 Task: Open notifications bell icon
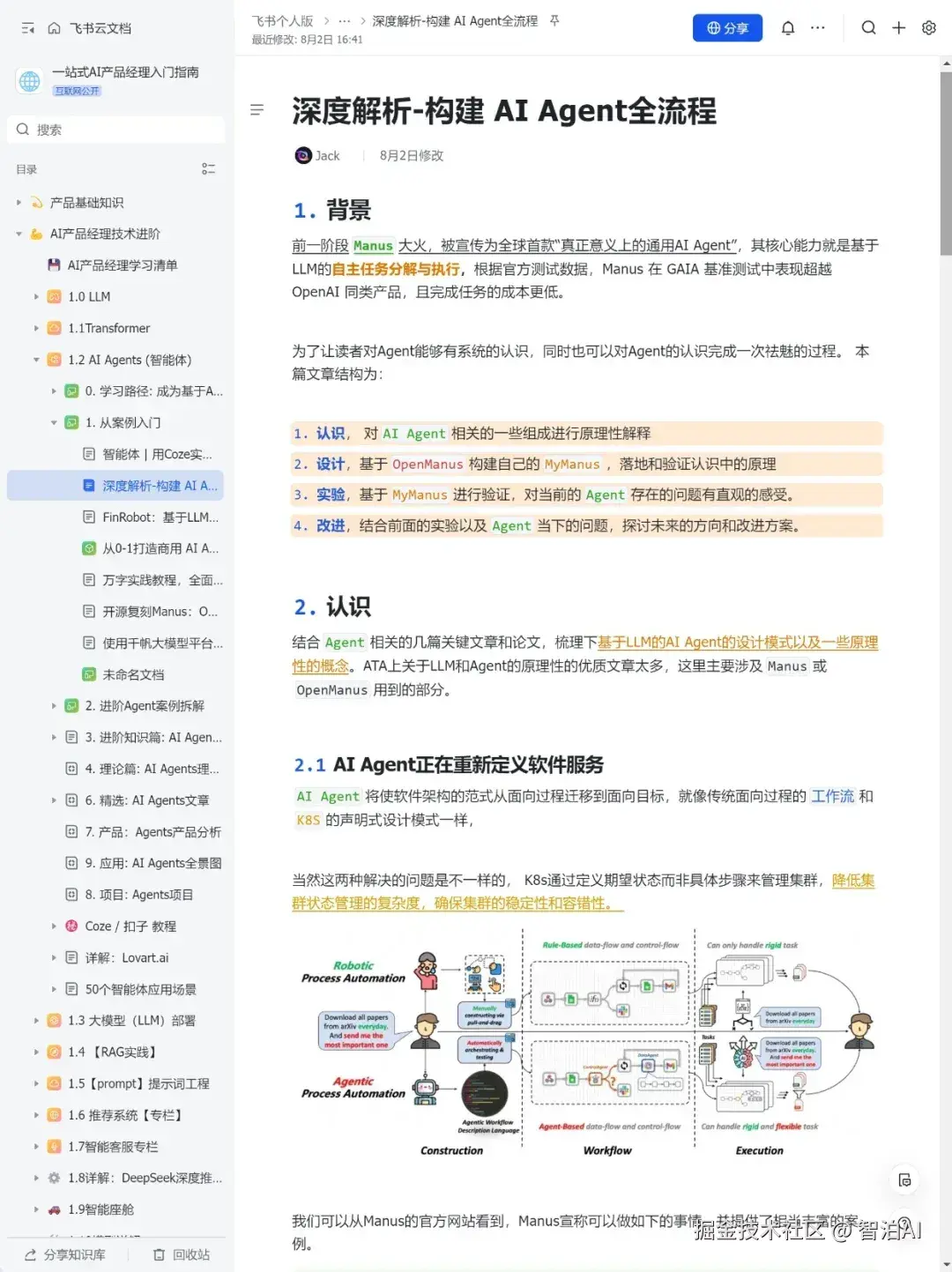(788, 28)
